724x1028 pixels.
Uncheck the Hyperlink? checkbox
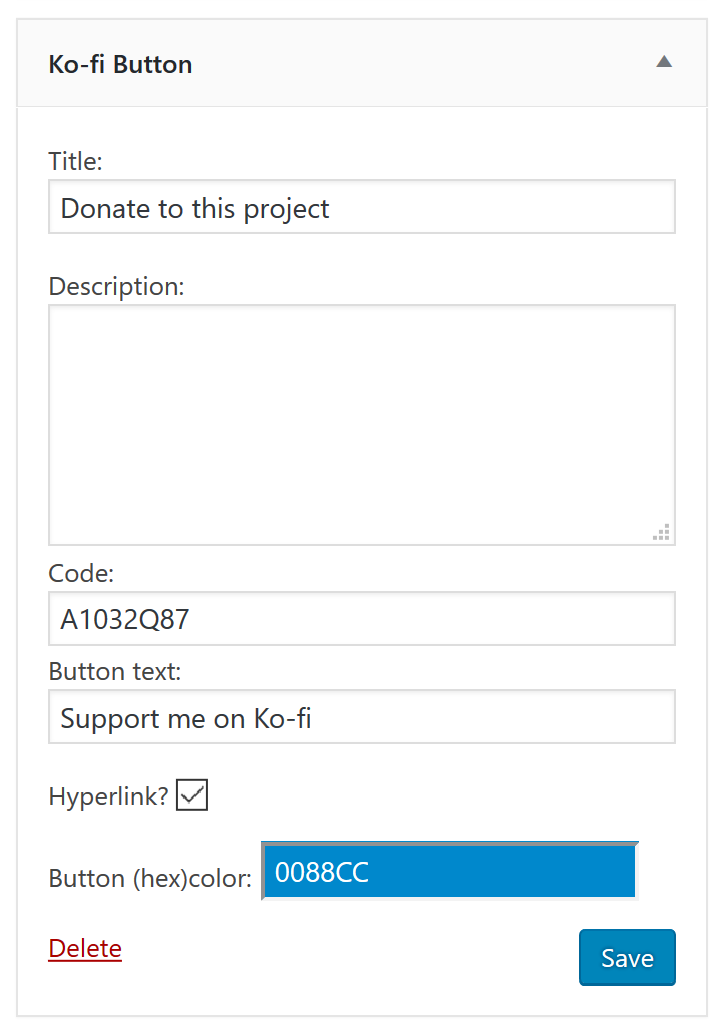coord(192,795)
